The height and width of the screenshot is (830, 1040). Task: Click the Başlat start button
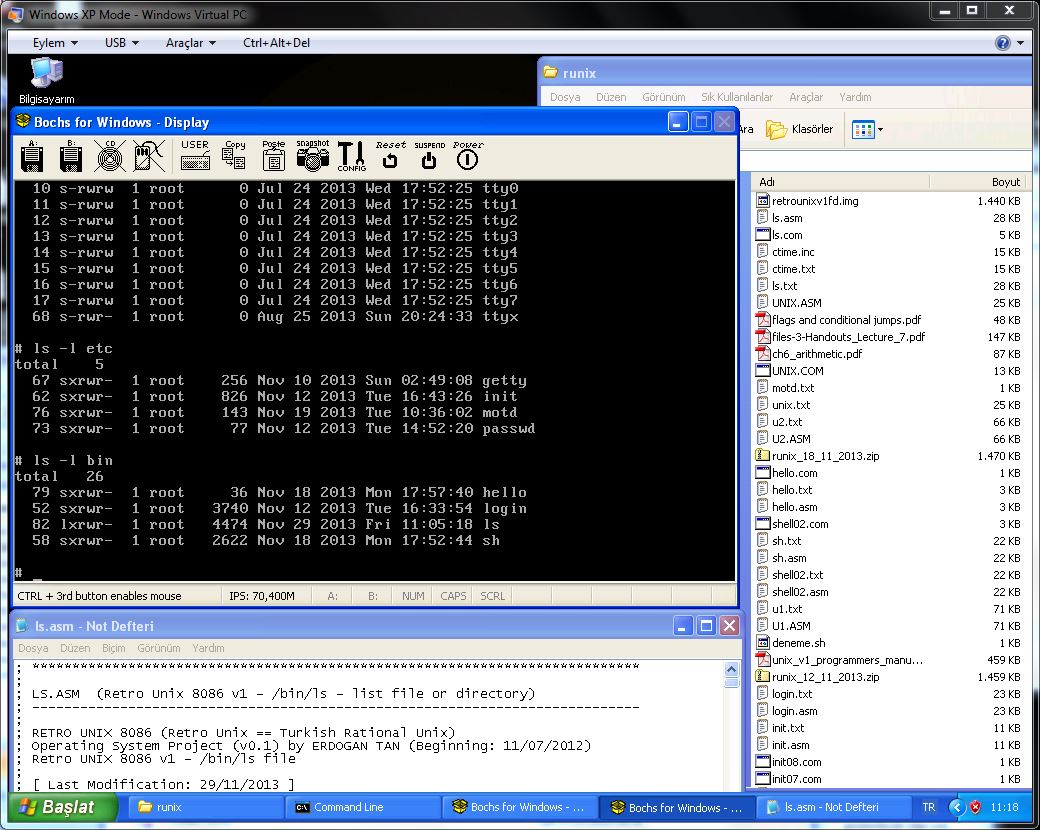(62, 807)
